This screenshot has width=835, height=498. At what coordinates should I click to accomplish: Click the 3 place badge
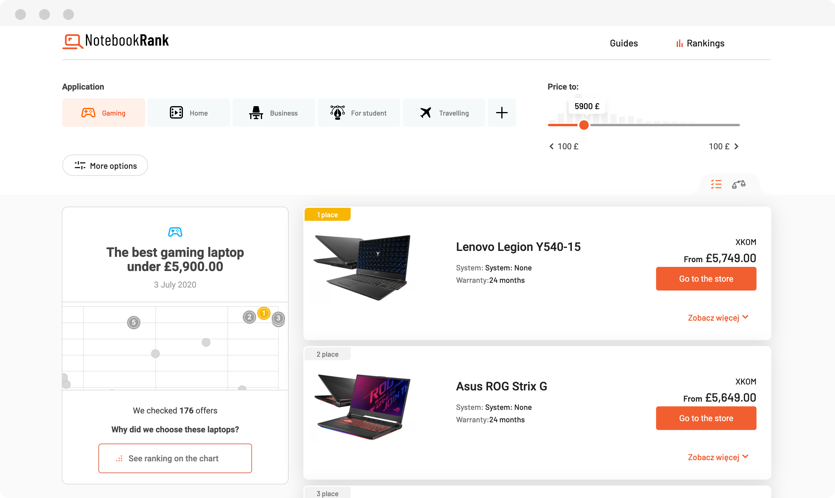click(x=328, y=493)
